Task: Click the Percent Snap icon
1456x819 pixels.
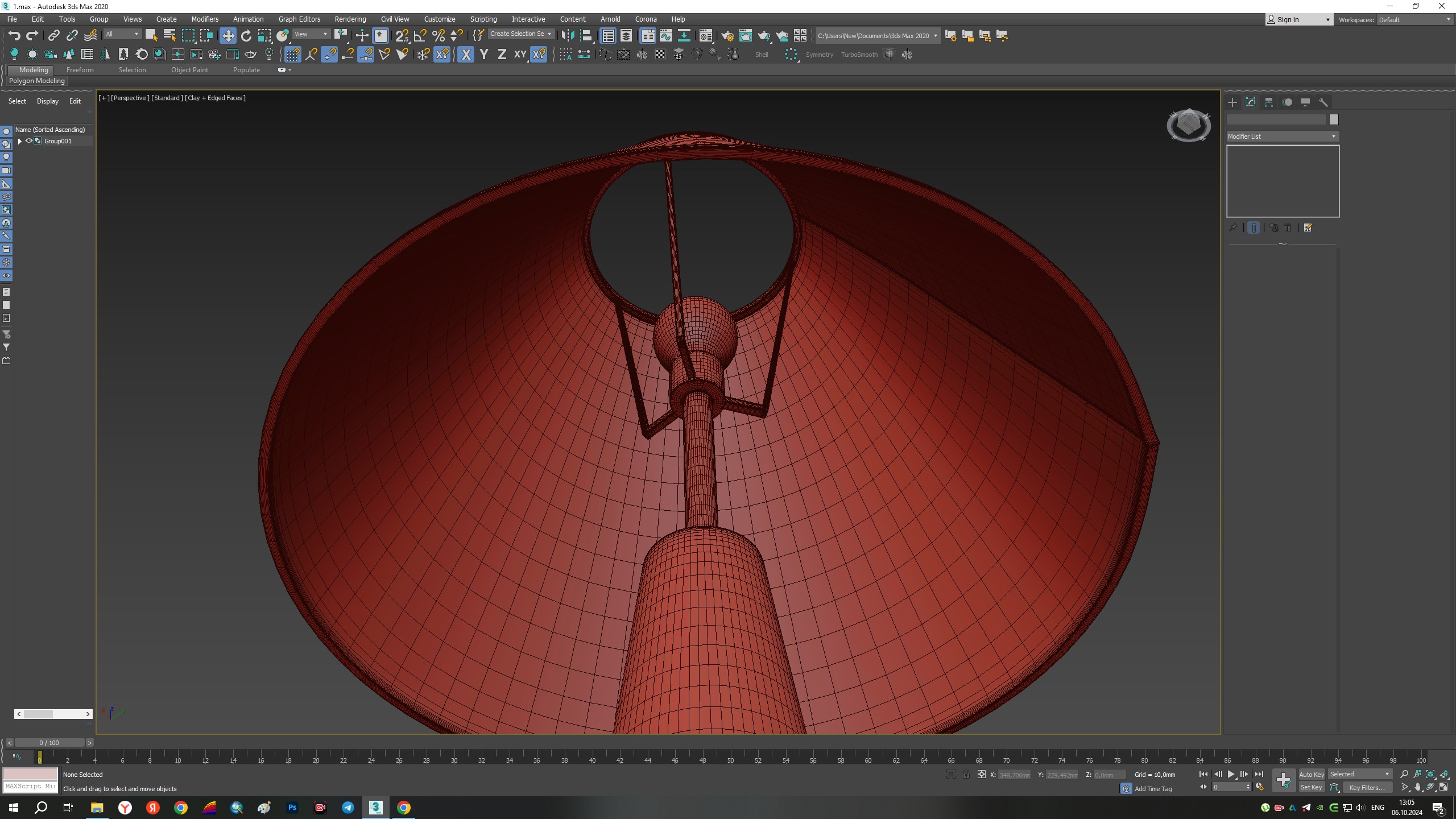Action: (439, 36)
